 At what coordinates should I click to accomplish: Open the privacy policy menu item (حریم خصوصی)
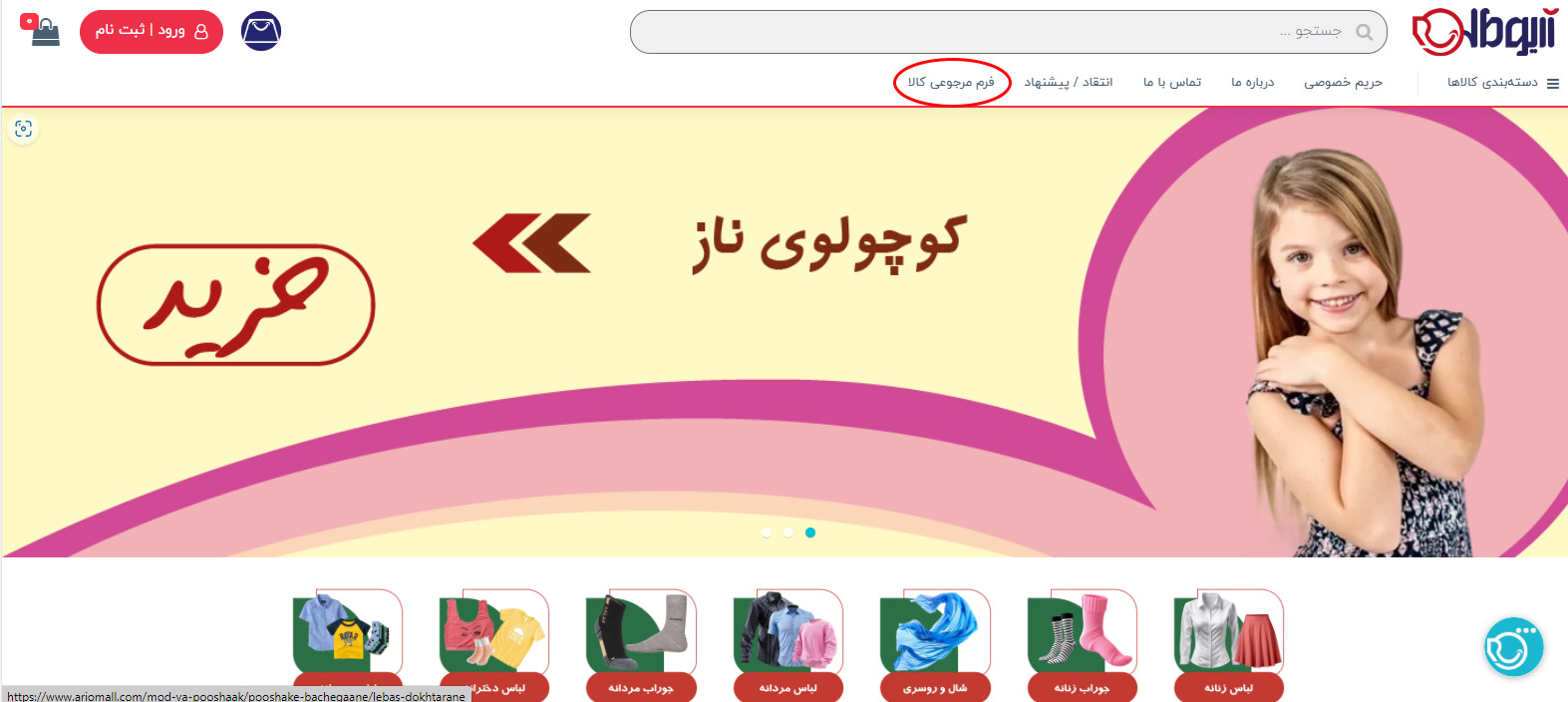tap(1343, 83)
